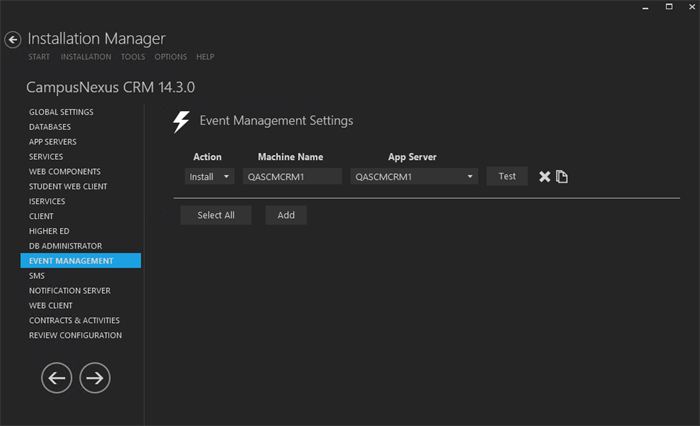Click the back arrow beside Installation Manager
Screen dimensions: 700x426
(x=12, y=40)
